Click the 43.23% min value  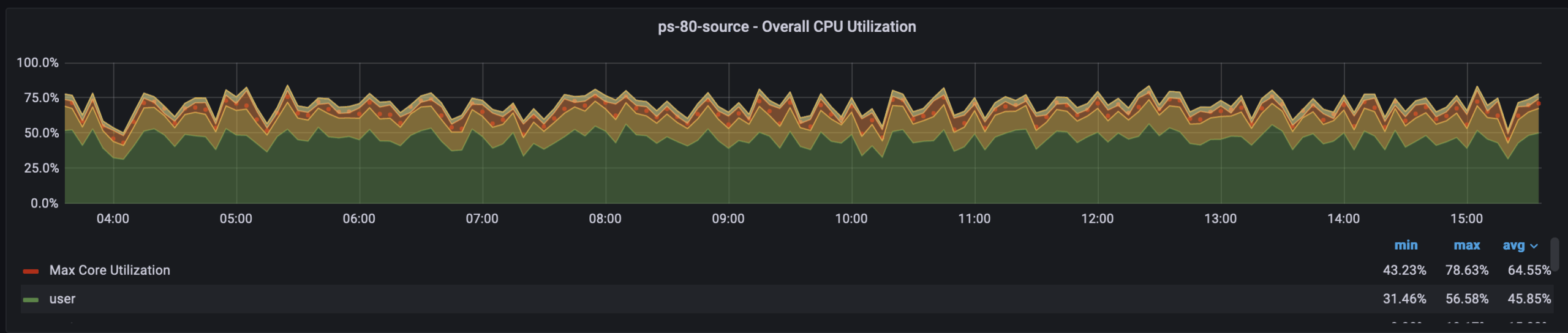1404,270
